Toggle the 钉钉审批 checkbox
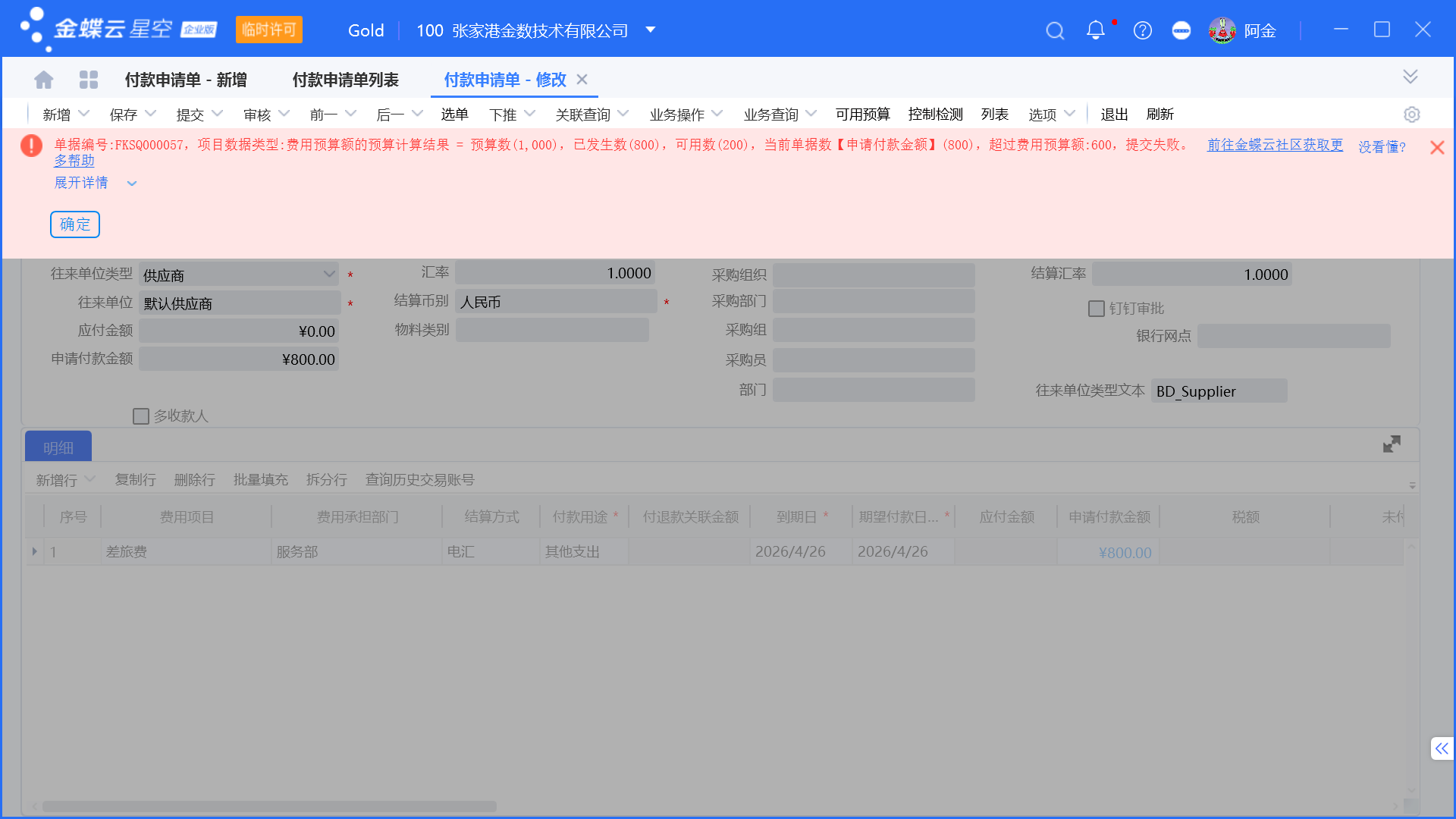Viewport: 1456px width, 819px height. [1097, 309]
